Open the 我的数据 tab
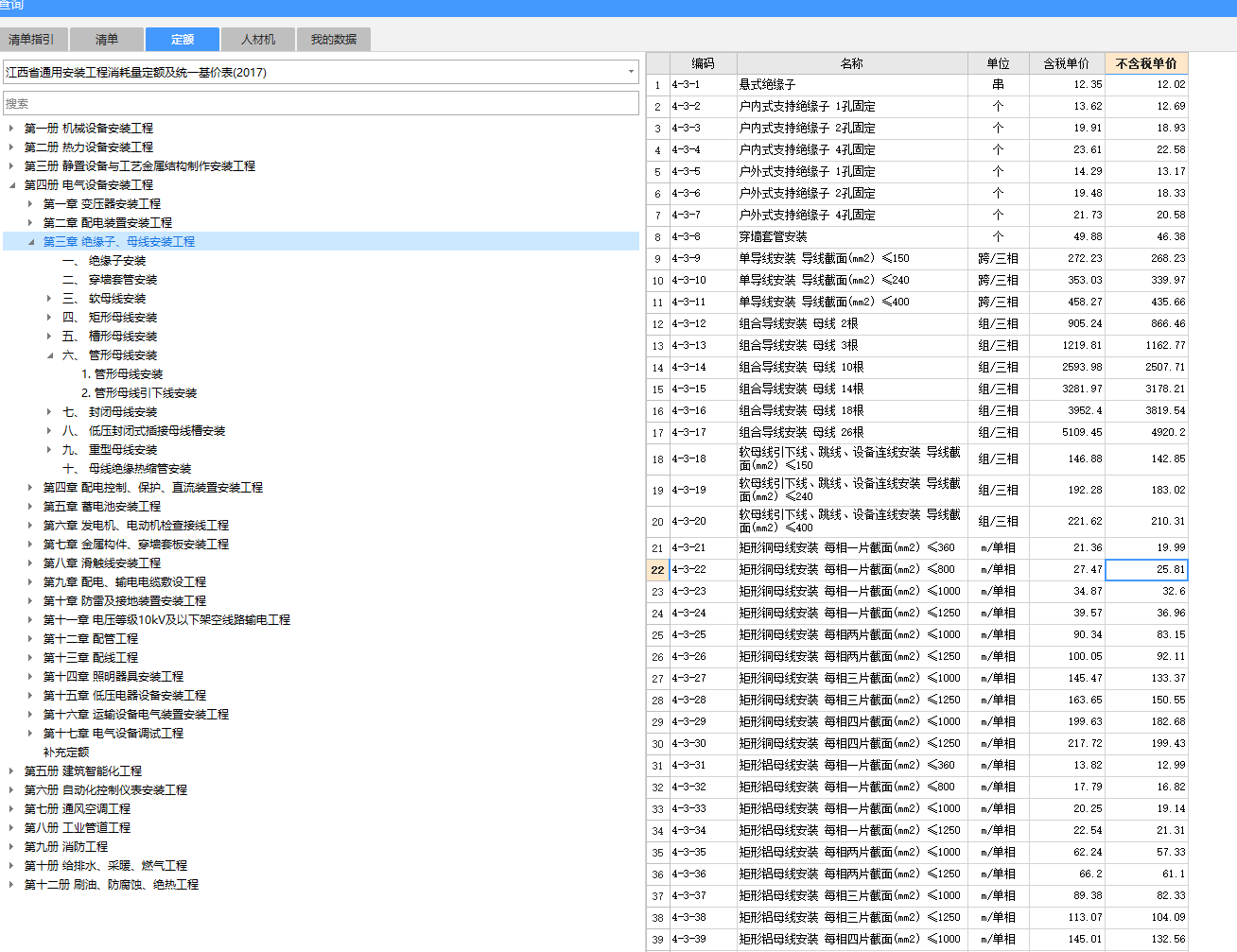1237x952 pixels. tap(334, 40)
